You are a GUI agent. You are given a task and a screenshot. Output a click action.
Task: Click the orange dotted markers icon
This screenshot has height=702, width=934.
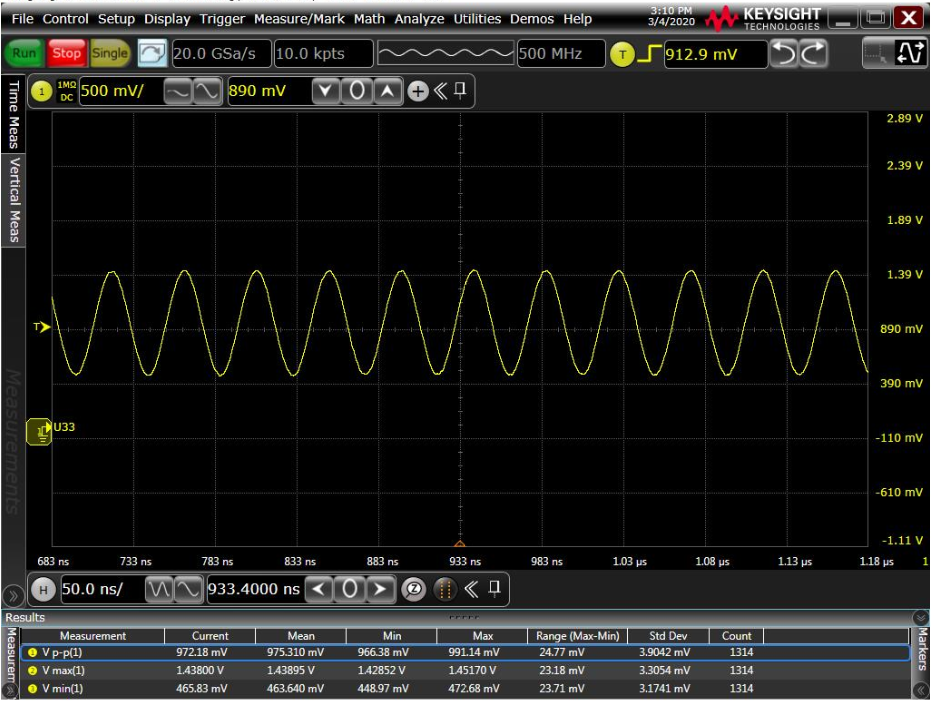point(444,589)
